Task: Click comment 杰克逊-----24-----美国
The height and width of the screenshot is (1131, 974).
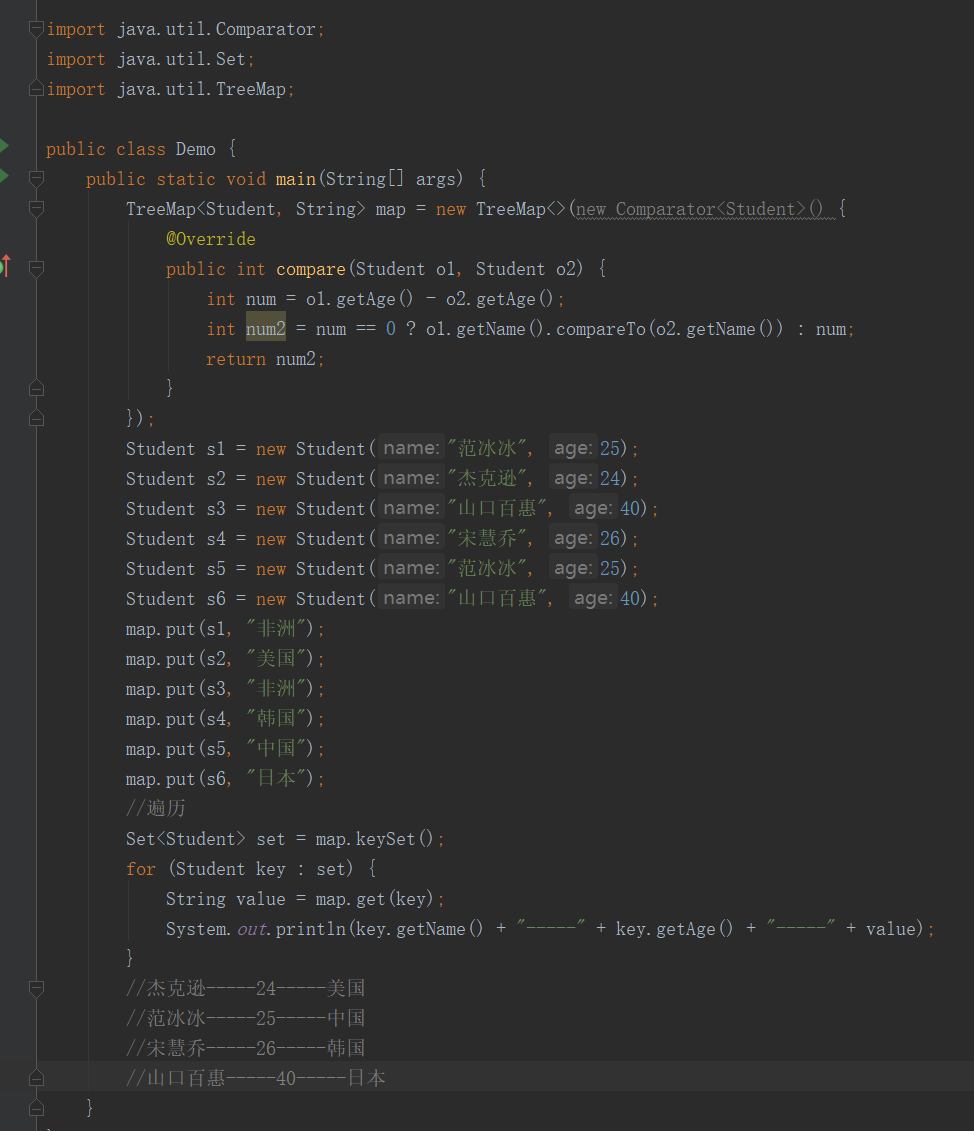Action: 246,988
